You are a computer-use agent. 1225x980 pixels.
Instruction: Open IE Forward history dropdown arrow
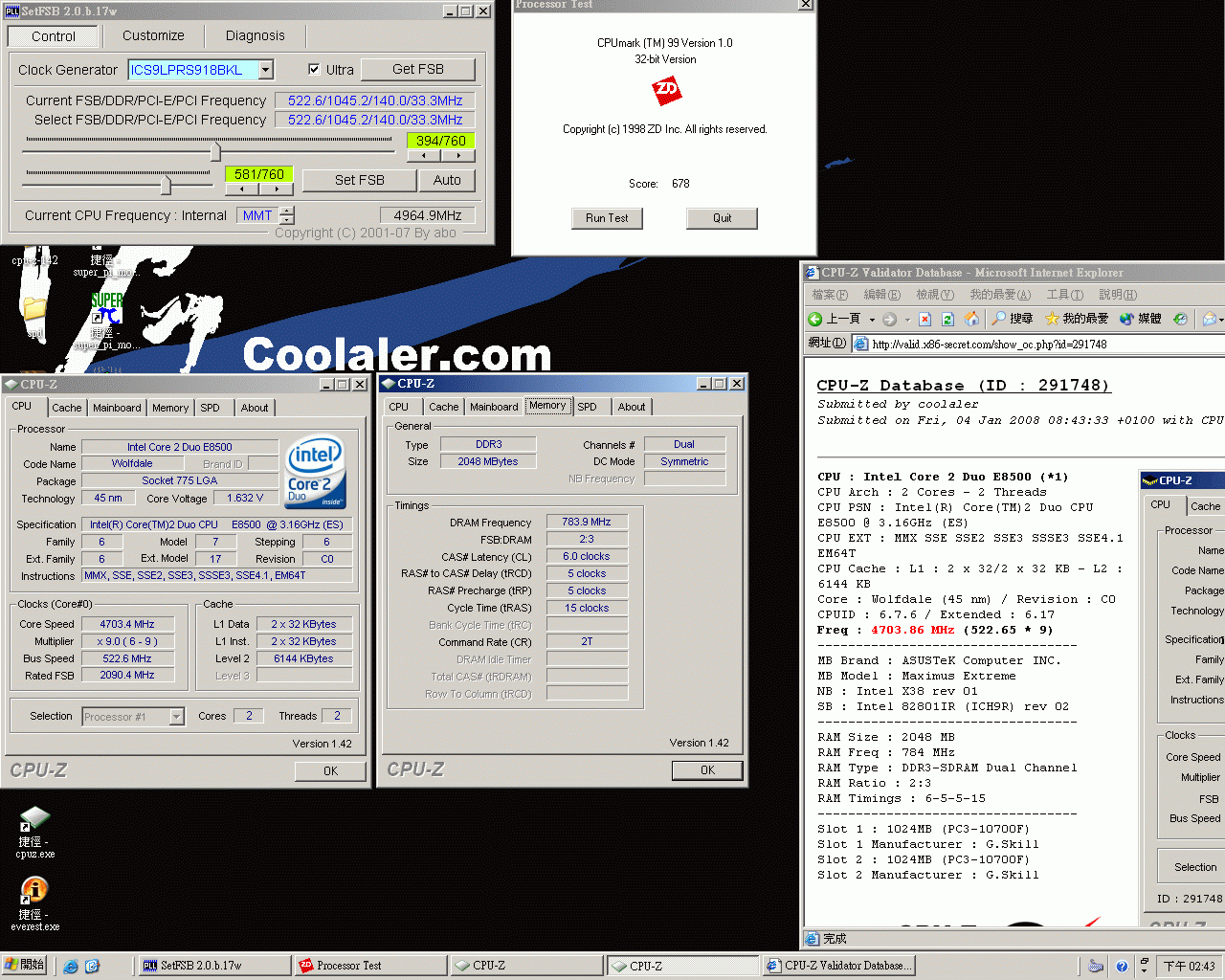click(x=906, y=320)
